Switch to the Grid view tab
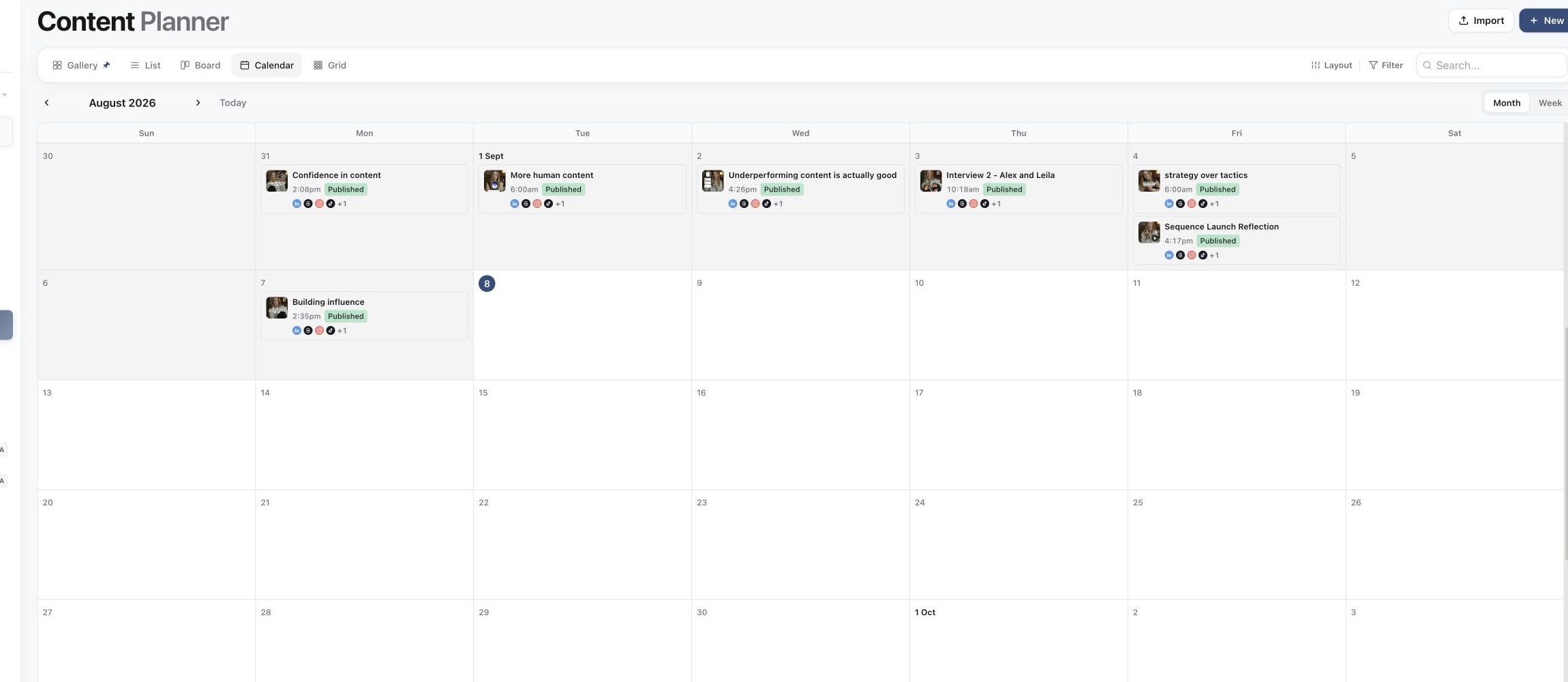 330,65
